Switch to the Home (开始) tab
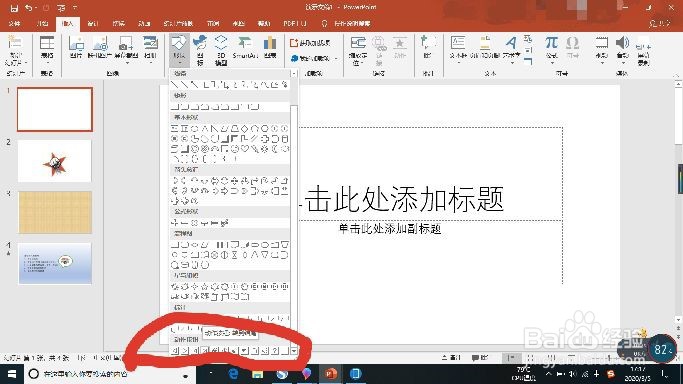 point(42,24)
